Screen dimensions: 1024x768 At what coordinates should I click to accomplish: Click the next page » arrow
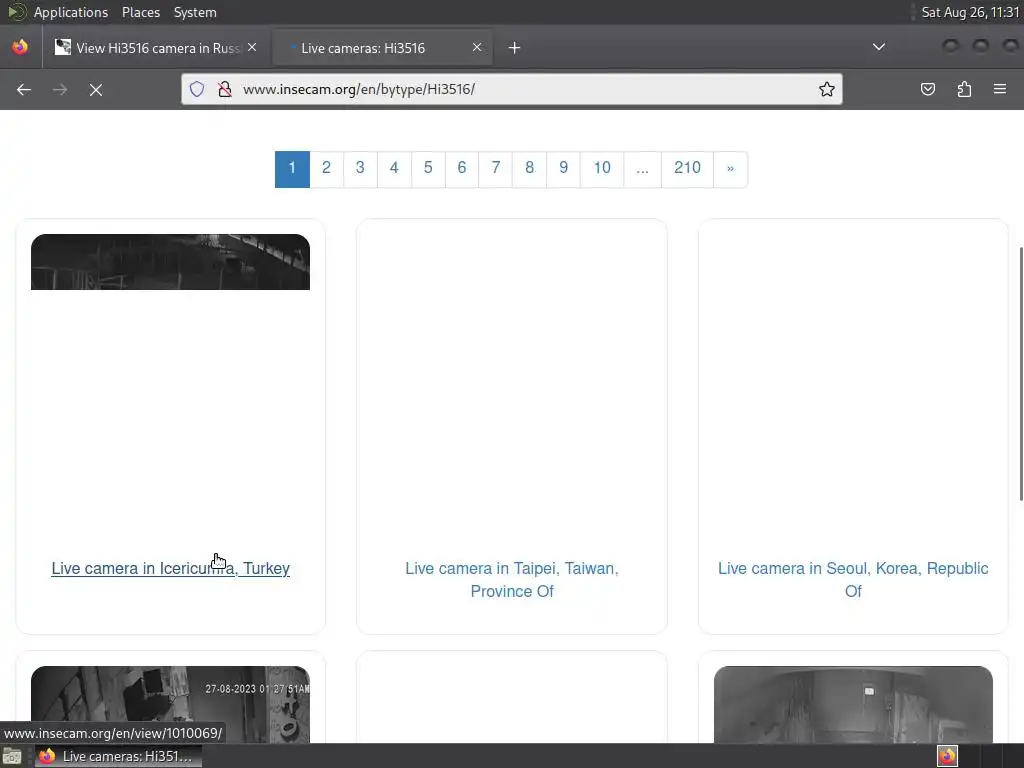coord(730,169)
